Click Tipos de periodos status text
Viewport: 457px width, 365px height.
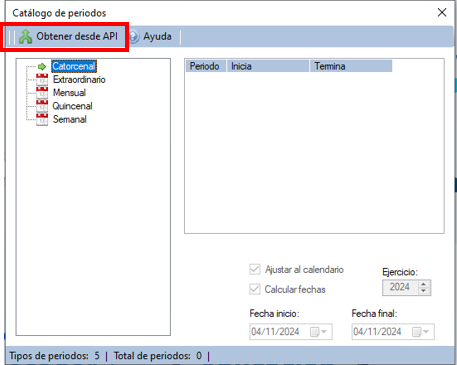pyautogui.click(x=54, y=356)
